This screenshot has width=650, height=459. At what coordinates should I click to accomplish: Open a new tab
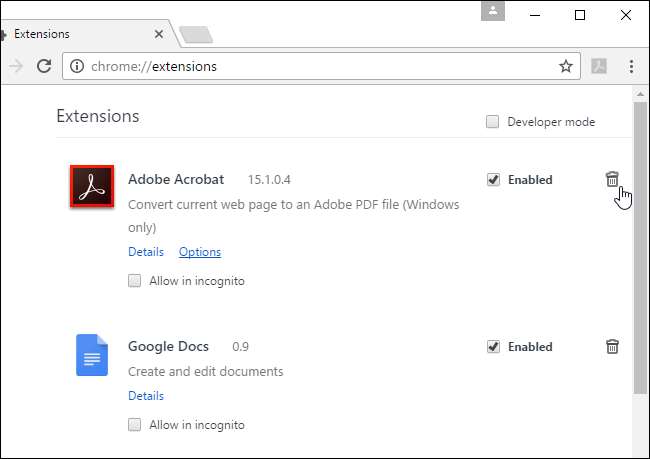pos(195,35)
